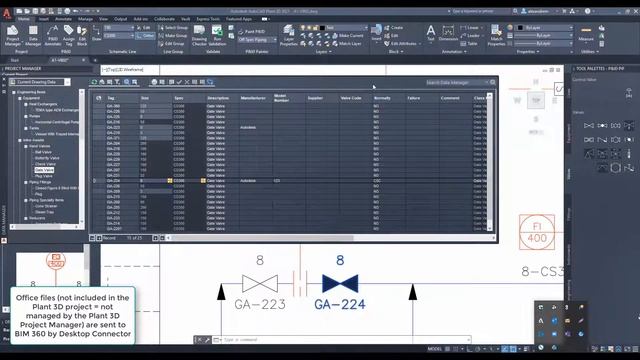Reject changes using the X icon
Screen dimensions: 640x360
(x=187, y=82)
